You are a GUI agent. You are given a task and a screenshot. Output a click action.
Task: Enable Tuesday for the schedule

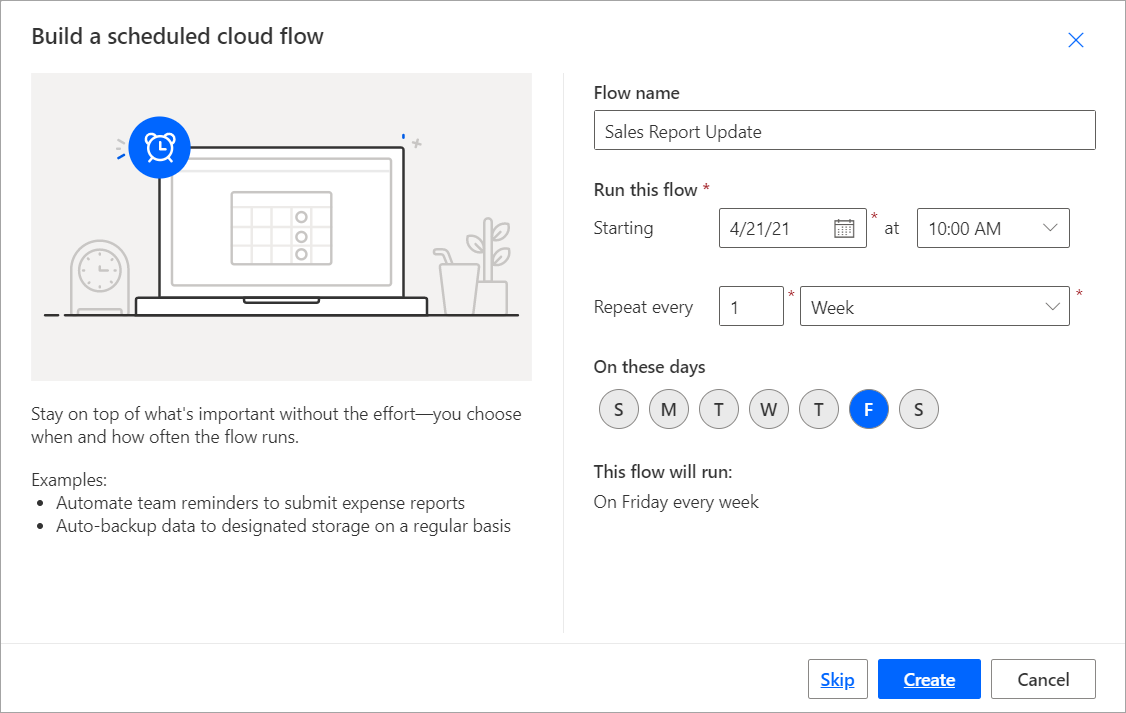[718, 409]
